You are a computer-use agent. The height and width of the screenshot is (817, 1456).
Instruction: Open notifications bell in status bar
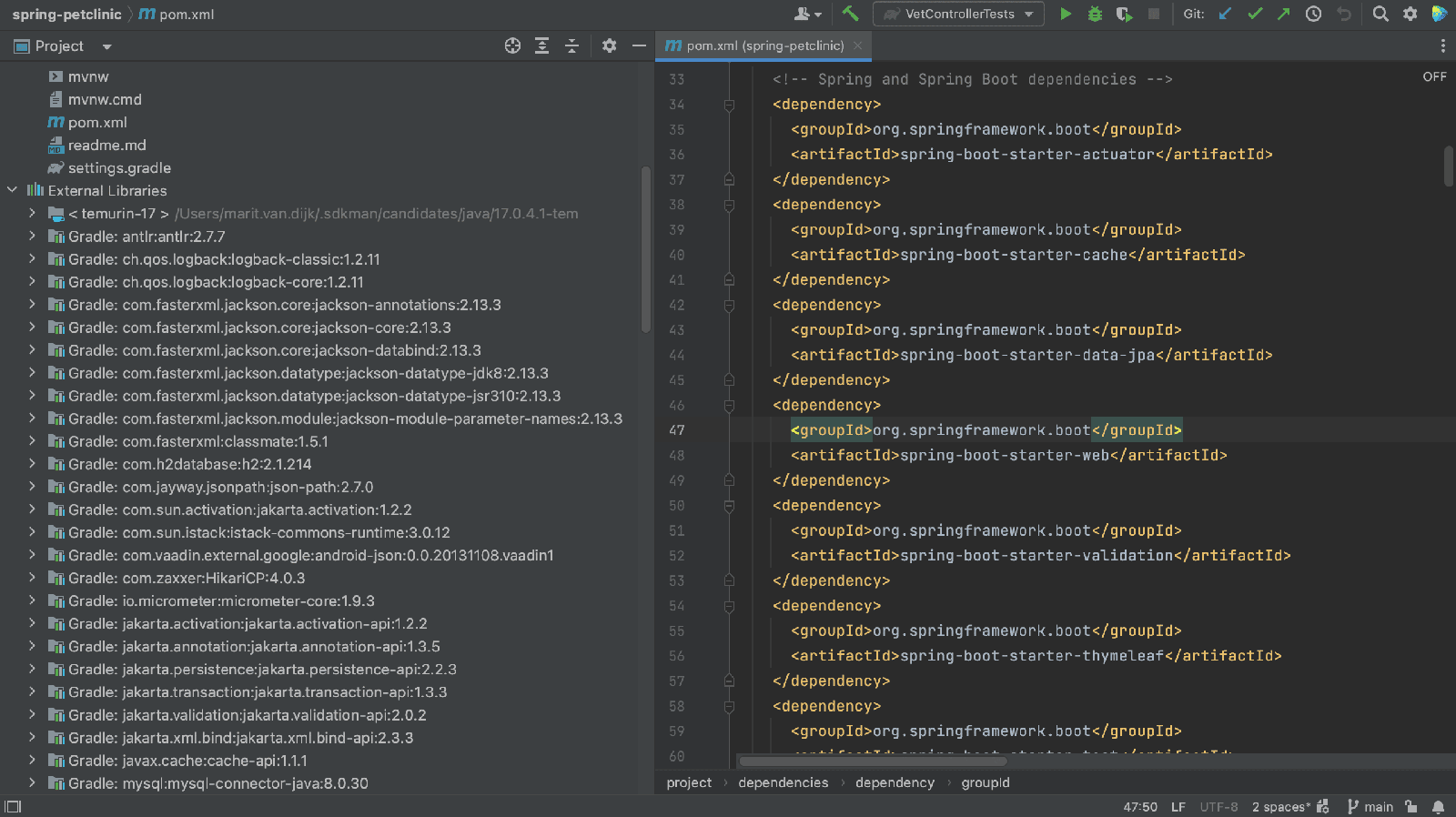[1438, 807]
